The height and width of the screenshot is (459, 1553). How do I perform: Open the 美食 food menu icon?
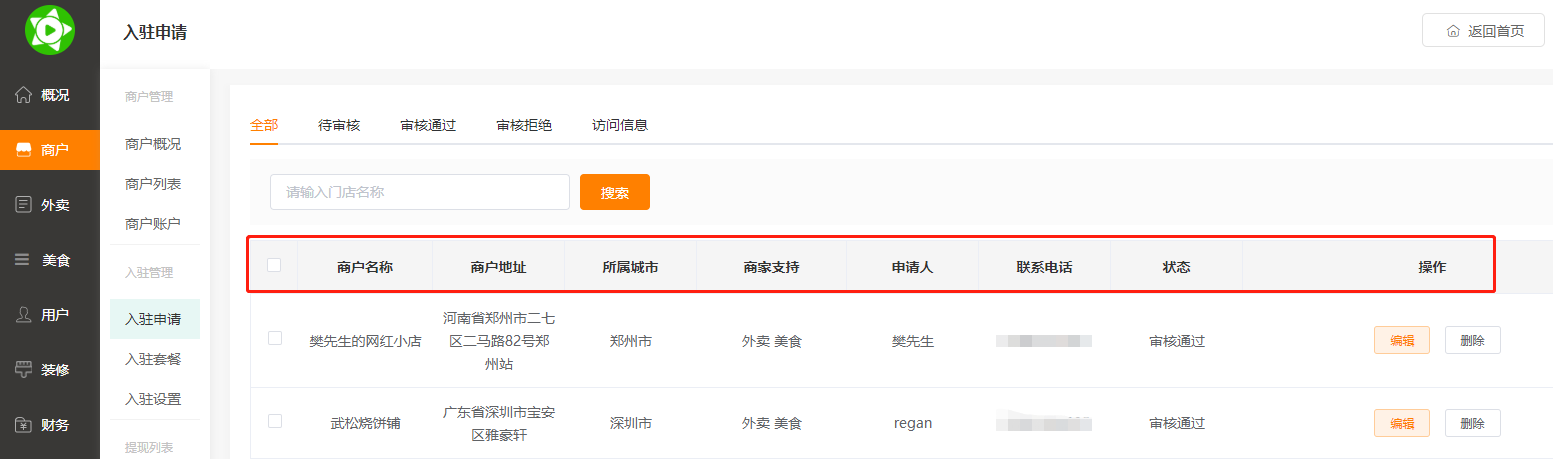(22, 260)
